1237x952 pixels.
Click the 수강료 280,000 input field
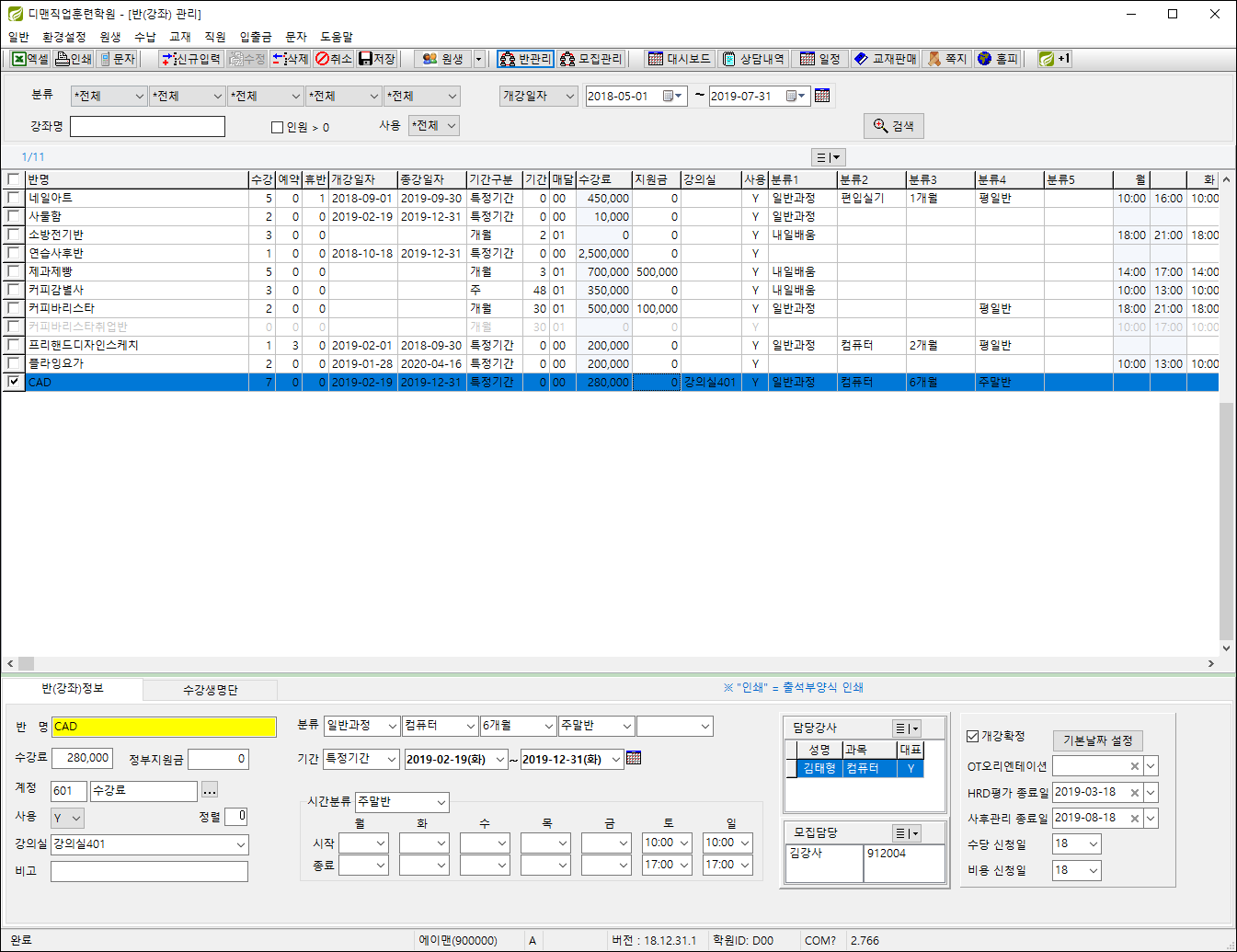(82, 758)
